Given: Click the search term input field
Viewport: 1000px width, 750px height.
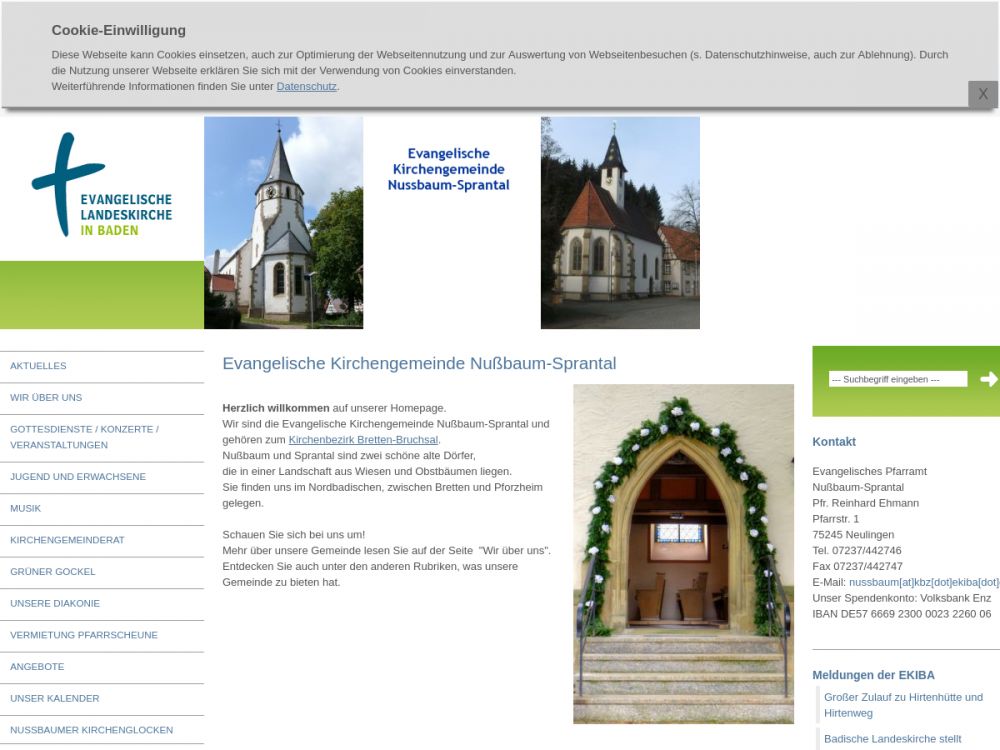Looking at the screenshot, I should (897, 379).
